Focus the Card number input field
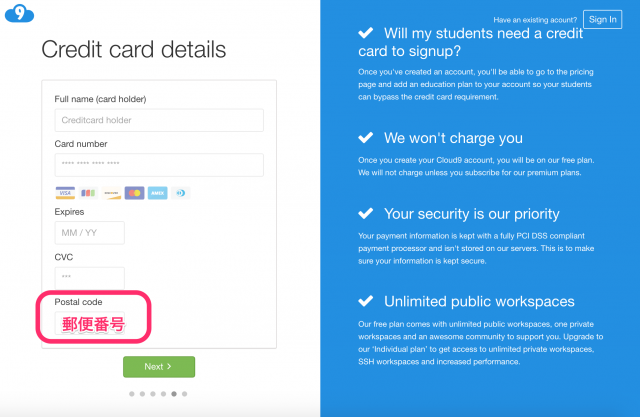The width and height of the screenshot is (640, 417). [159, 165]
